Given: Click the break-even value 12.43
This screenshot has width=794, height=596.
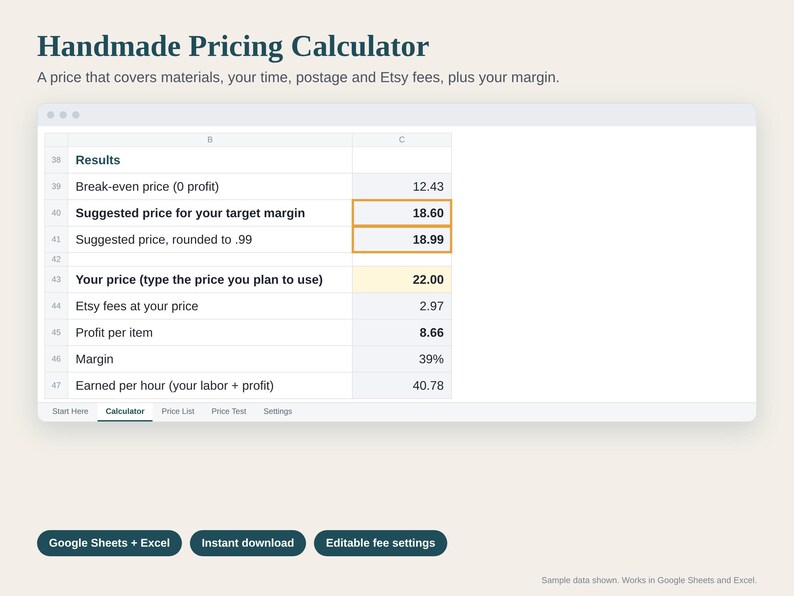Looking at the screenshot, I should (x=402, y=186).
